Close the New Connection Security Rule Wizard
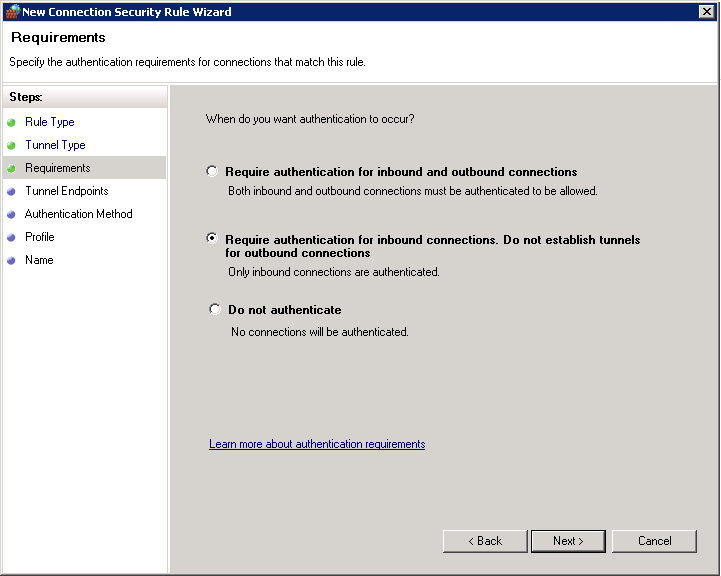 706,11
